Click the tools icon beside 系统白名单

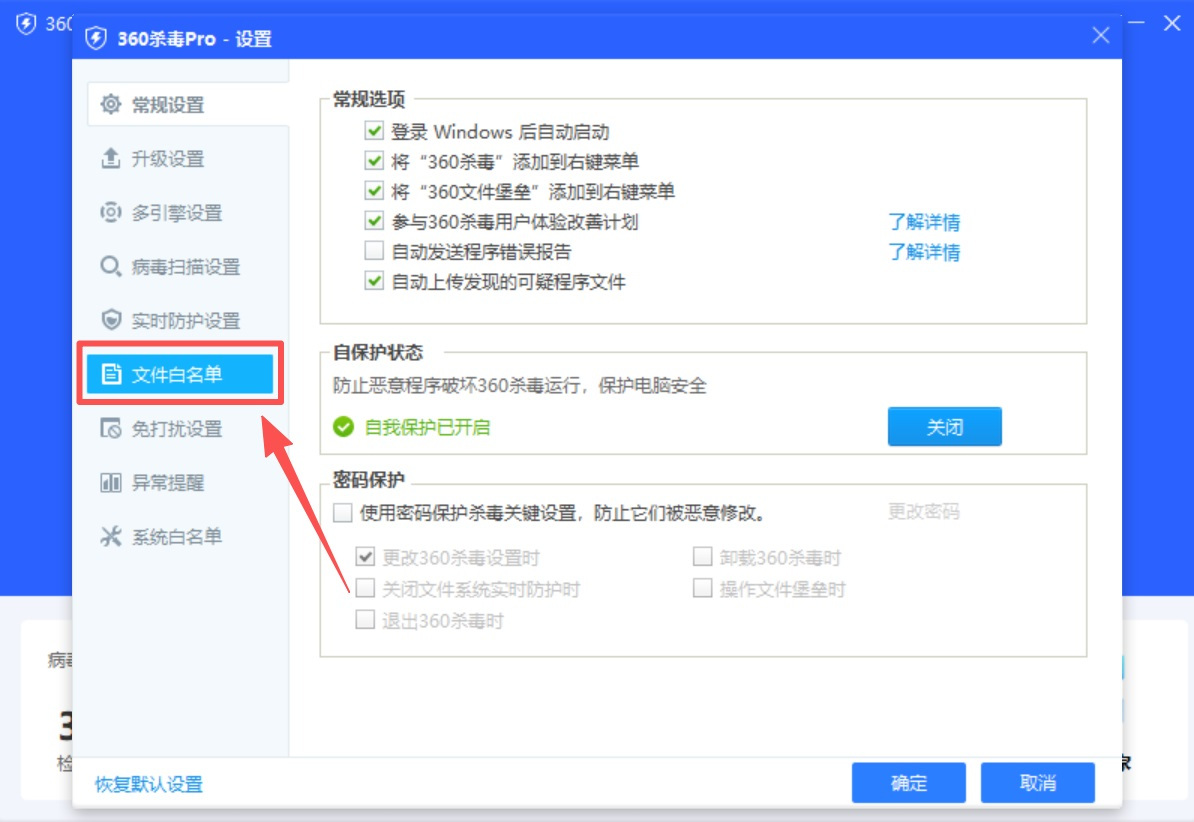111,537
